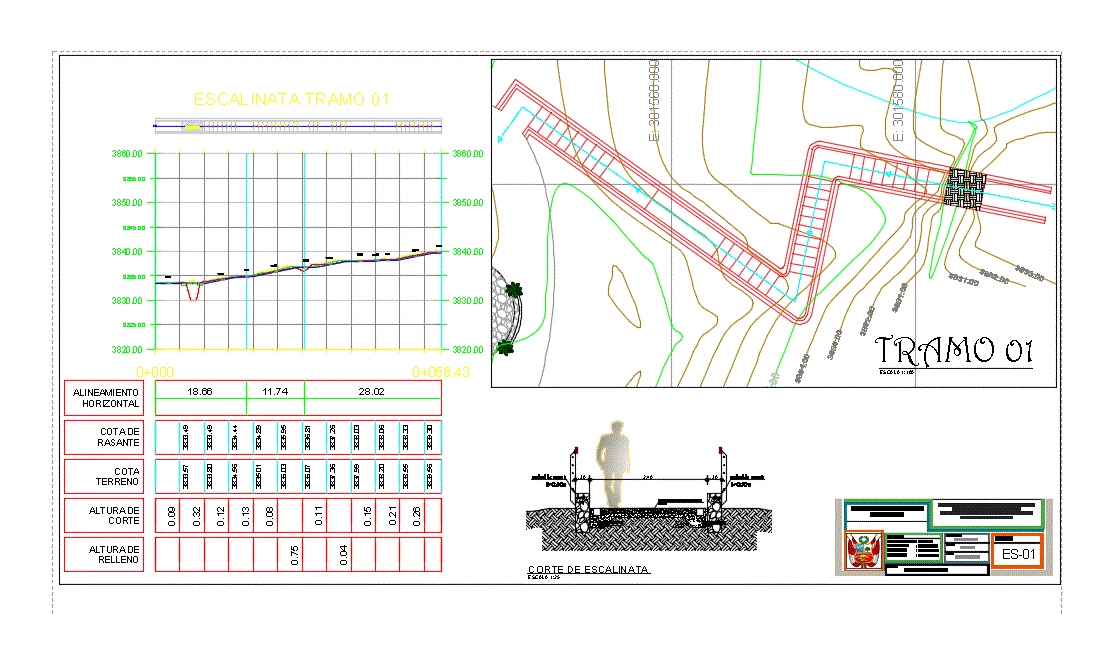This screenshot has width=1113, height=664.
Task: Click the TRAMO 01 plan view title
Action: (953, 351)
